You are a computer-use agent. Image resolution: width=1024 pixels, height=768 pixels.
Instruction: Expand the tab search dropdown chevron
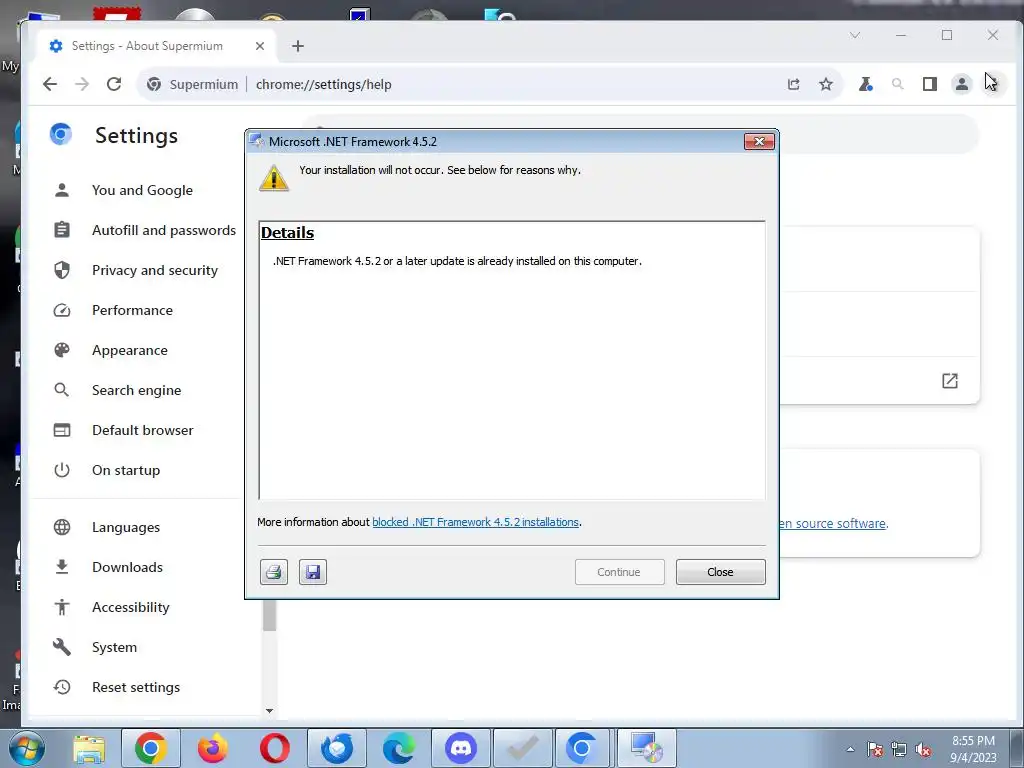coord(855,35)
